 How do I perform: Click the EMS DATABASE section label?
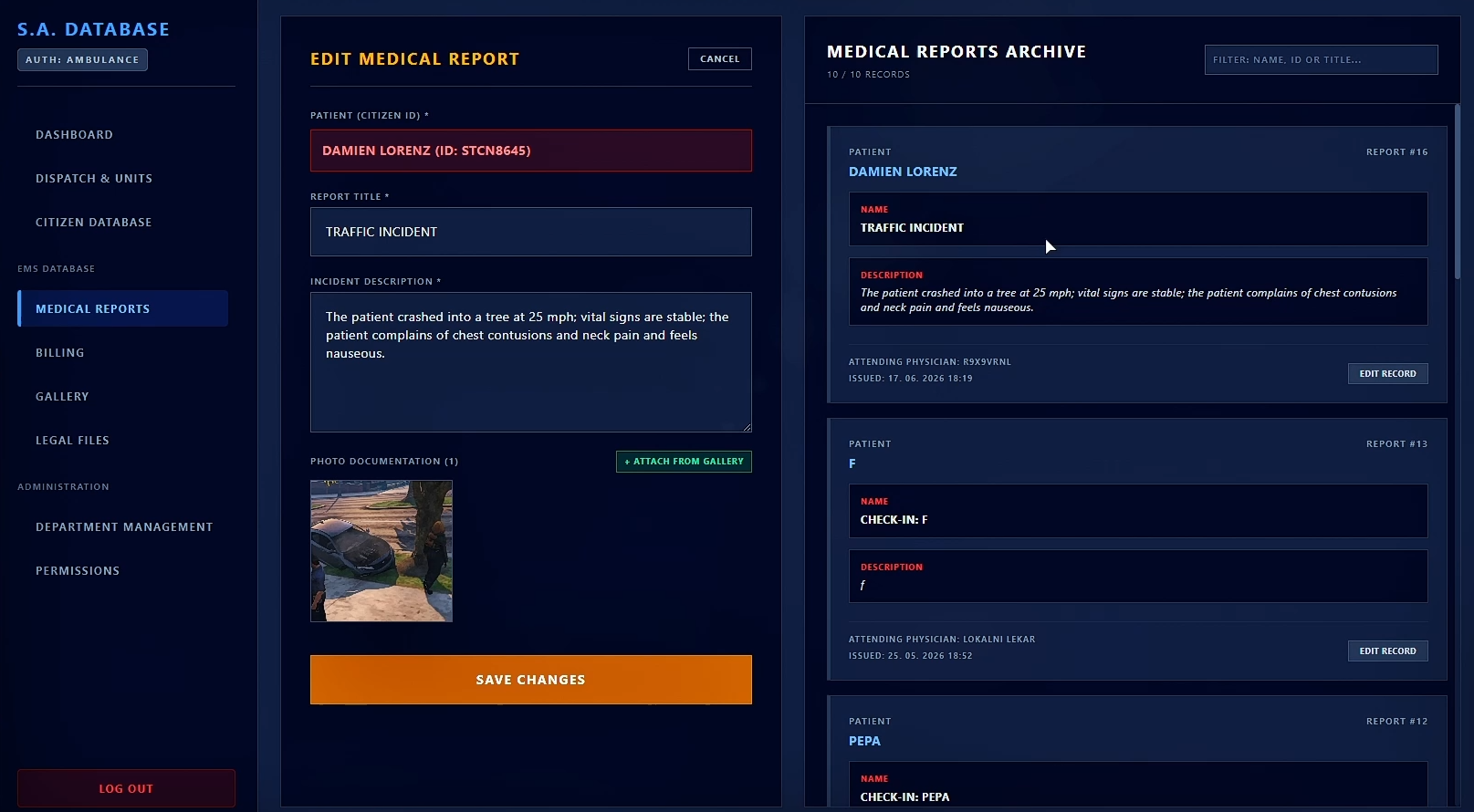click(x=56, y=269)
